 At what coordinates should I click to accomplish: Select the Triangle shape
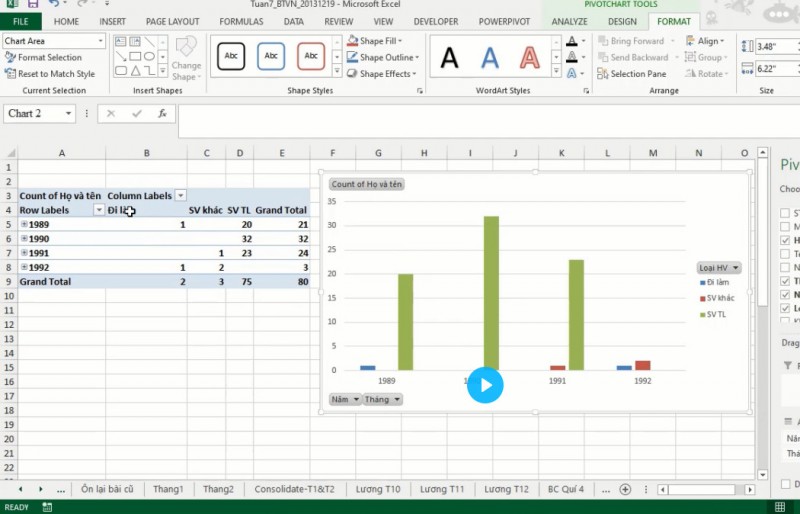(x=135, y=70)
